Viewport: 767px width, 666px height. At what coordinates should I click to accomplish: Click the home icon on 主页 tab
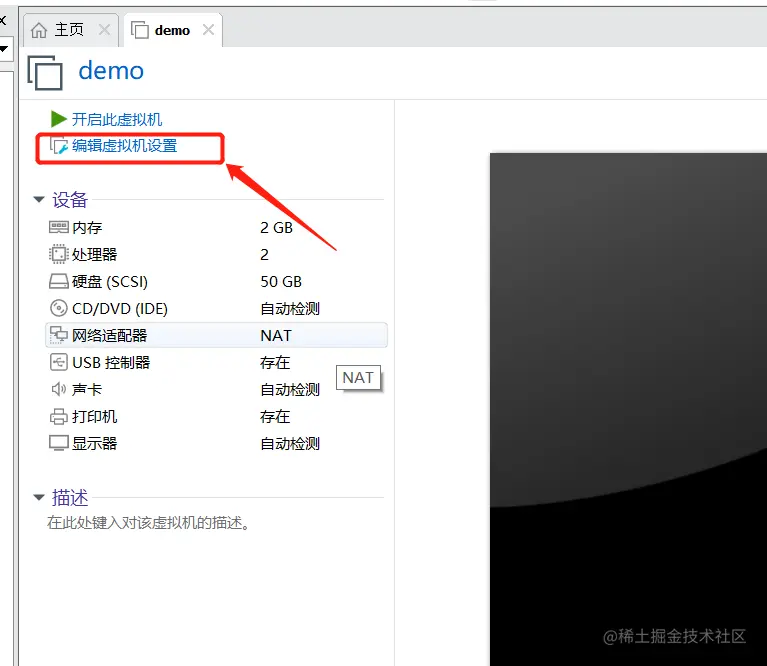coord(39,30)
